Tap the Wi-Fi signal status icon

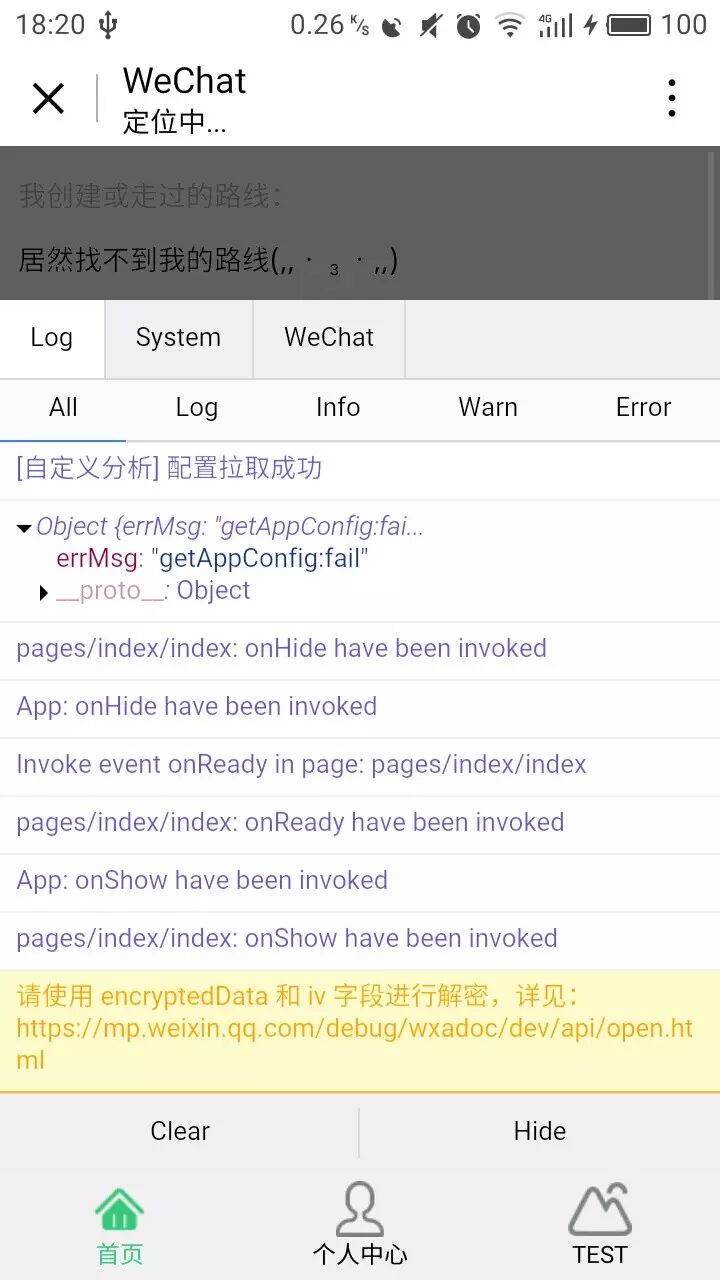(510, 25)
